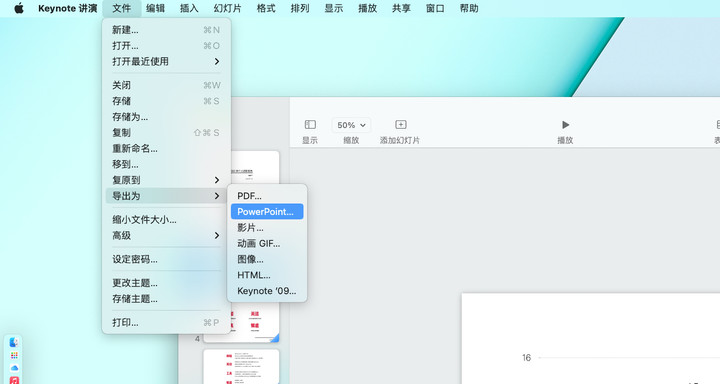Open the 窗口 menu
This screenshot has height=384, width=720.
(435, 8)
